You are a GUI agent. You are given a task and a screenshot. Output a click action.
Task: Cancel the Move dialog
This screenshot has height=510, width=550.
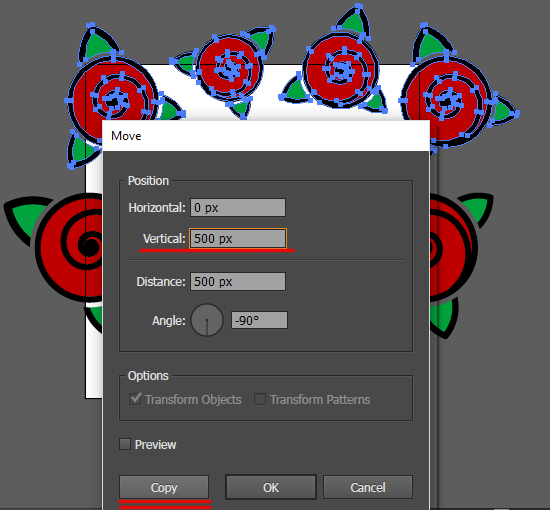click(x=368, y=487)
